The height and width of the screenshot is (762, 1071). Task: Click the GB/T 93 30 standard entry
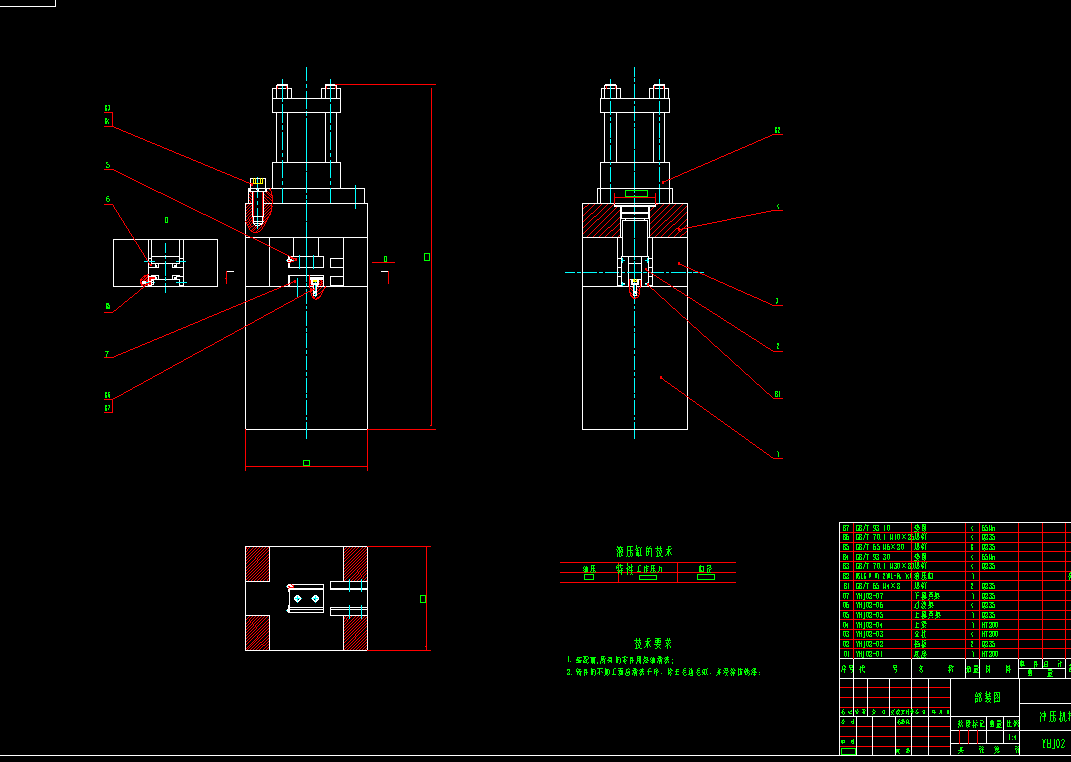click(873, 557)
